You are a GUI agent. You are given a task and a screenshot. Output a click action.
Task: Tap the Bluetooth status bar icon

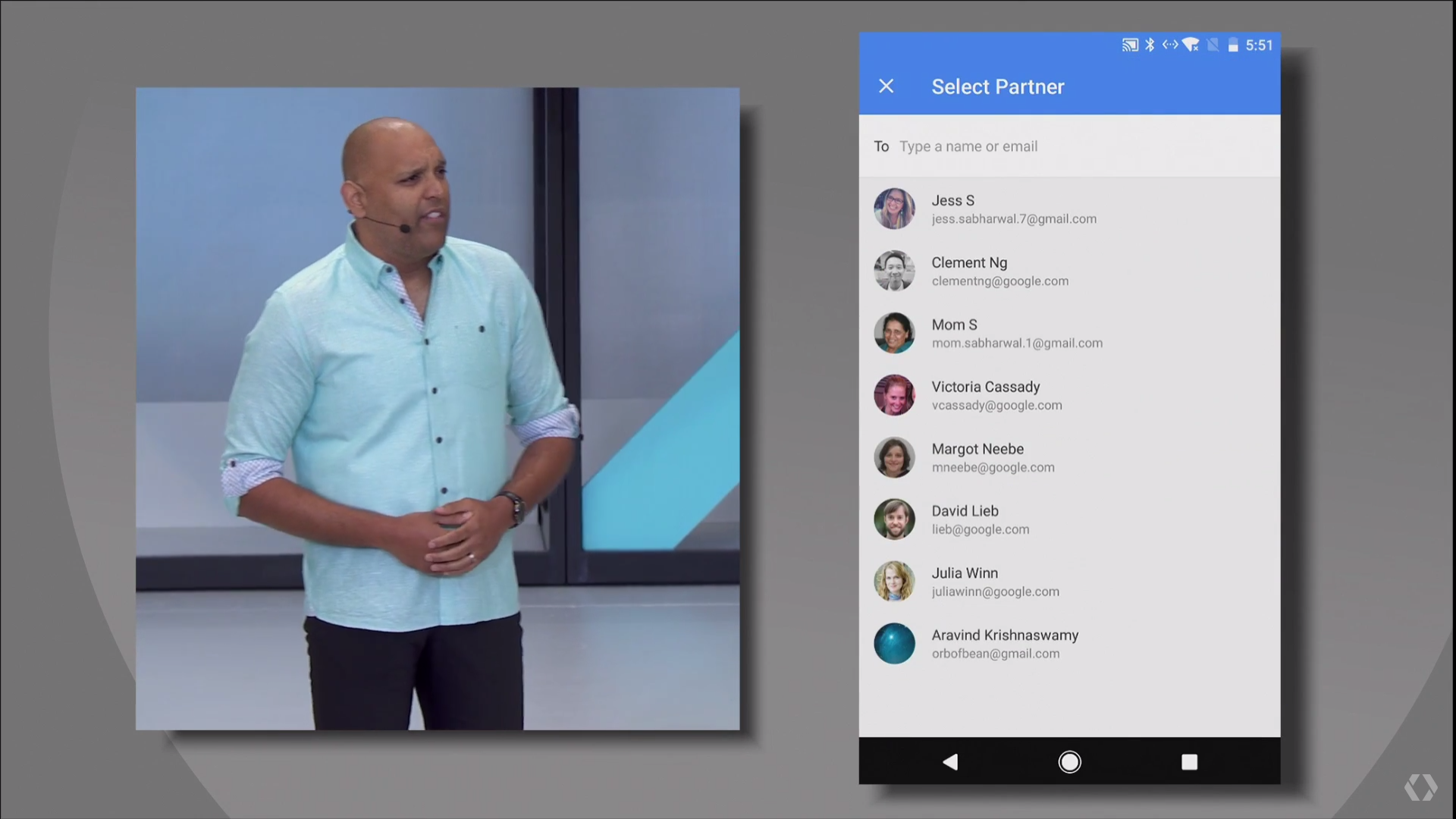click(x=1150, y=45)
